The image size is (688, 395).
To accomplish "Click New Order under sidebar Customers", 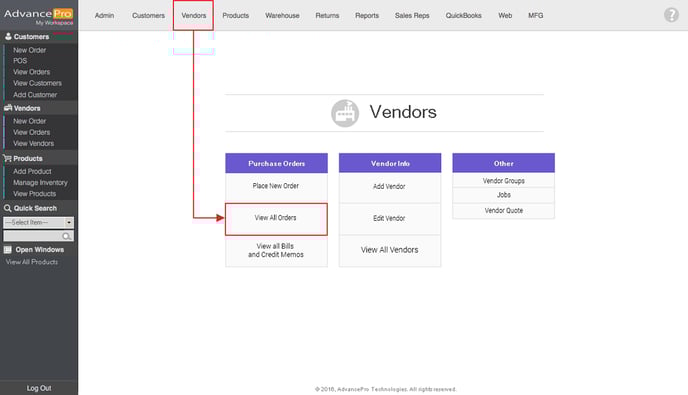I will coord(29,50).
